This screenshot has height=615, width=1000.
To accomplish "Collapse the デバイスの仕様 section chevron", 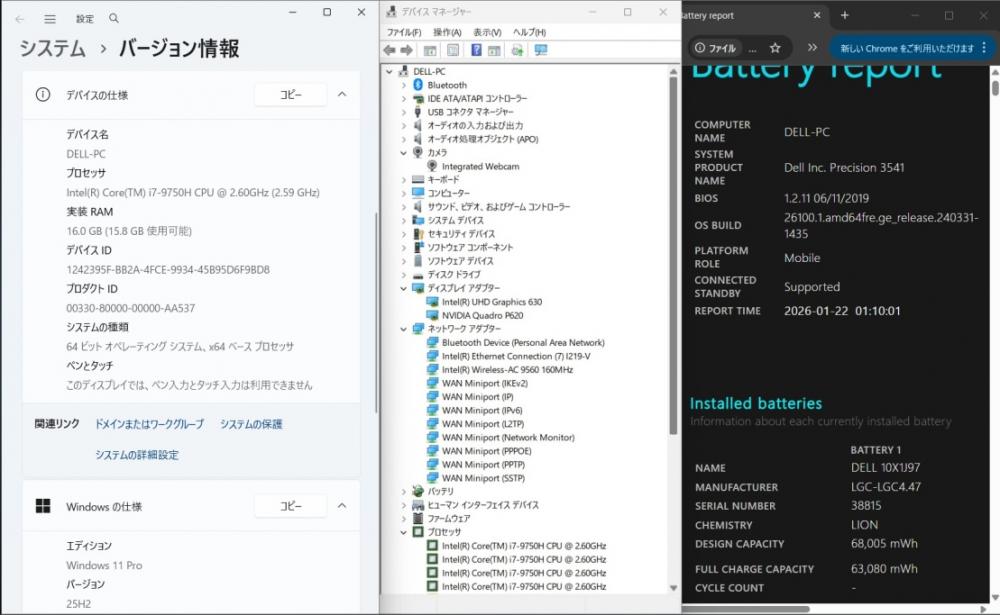I will click(342, 94).
